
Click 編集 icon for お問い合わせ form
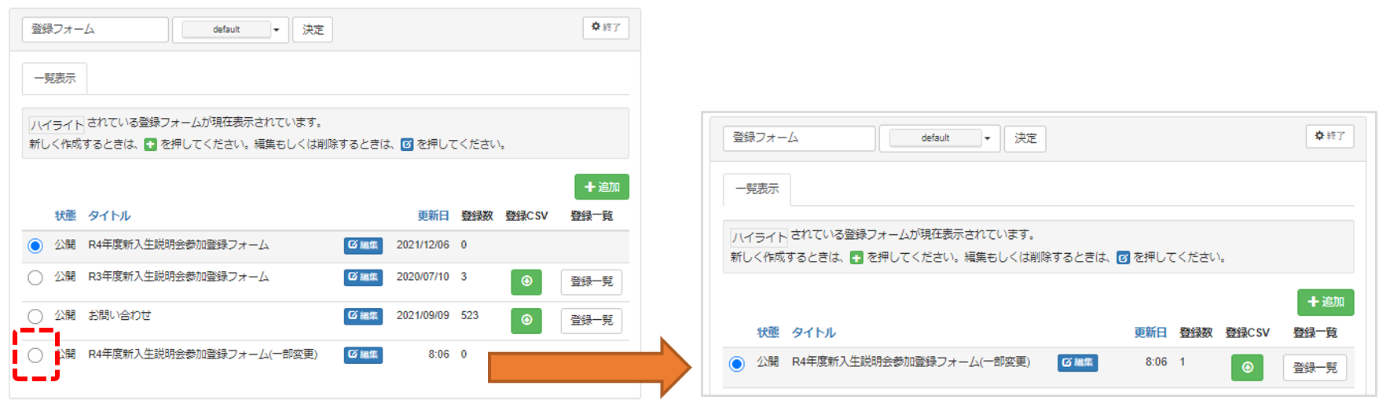click(x=363, y=316)
